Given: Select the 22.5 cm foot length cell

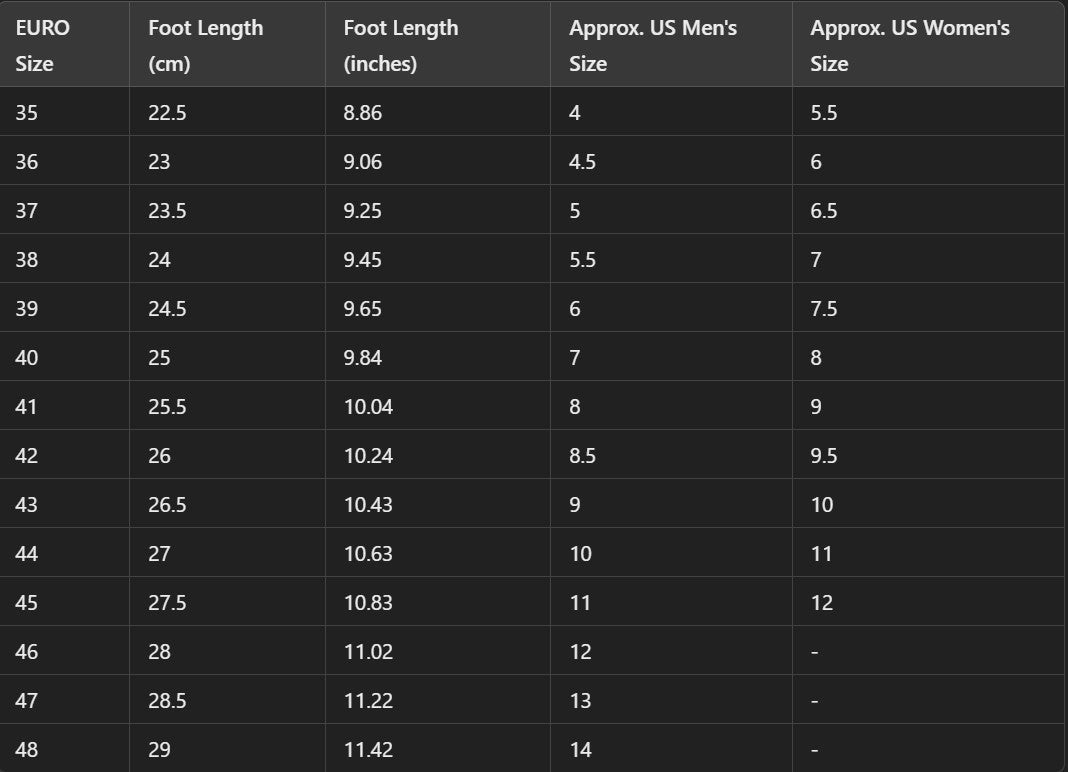Looking at the screenshot, I should [x=167, y=113].
